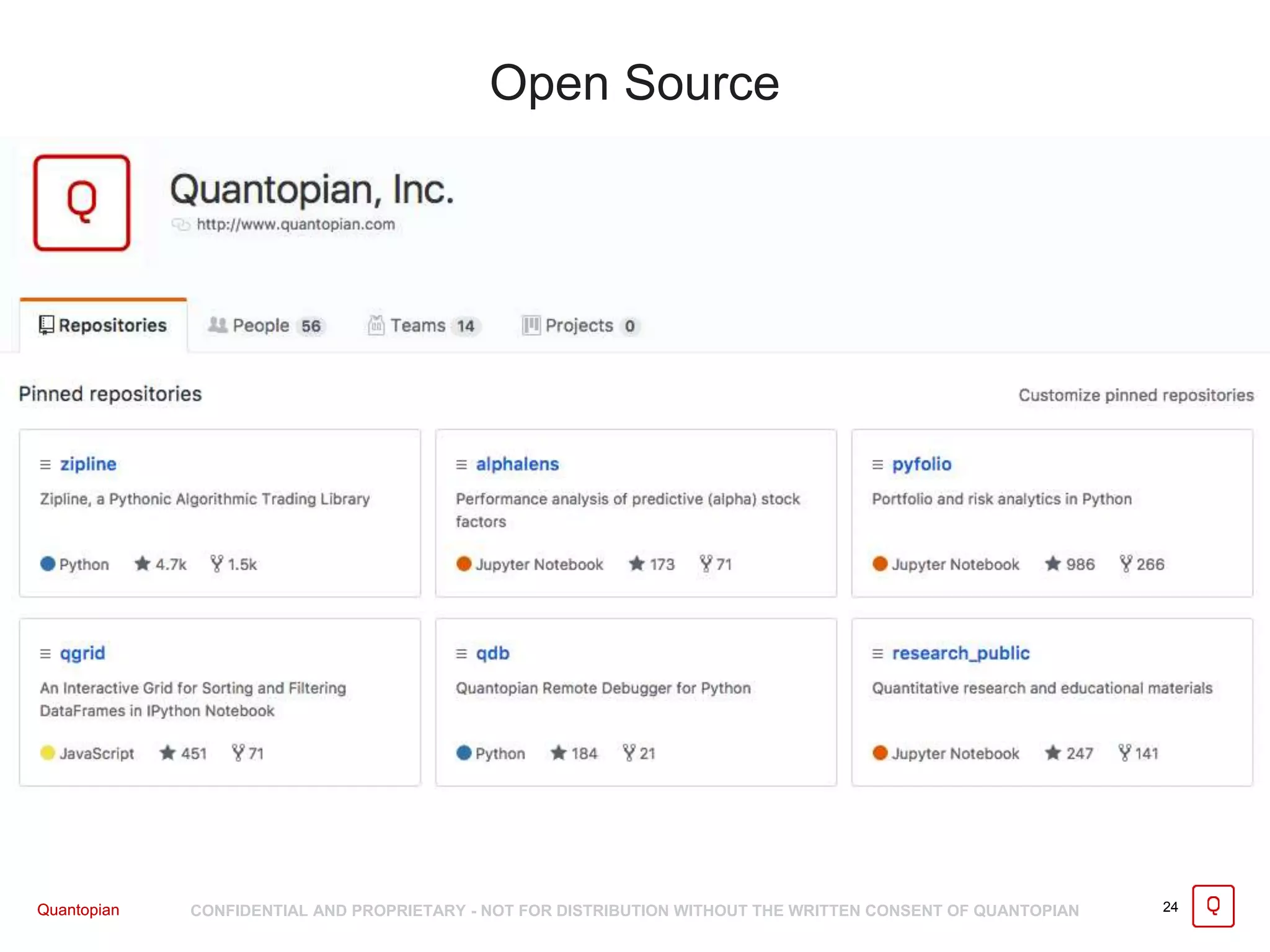Click orange Jupyter Notebook dot on research_public
Viewport: 1270px width, 952px height.
[880, 752]
